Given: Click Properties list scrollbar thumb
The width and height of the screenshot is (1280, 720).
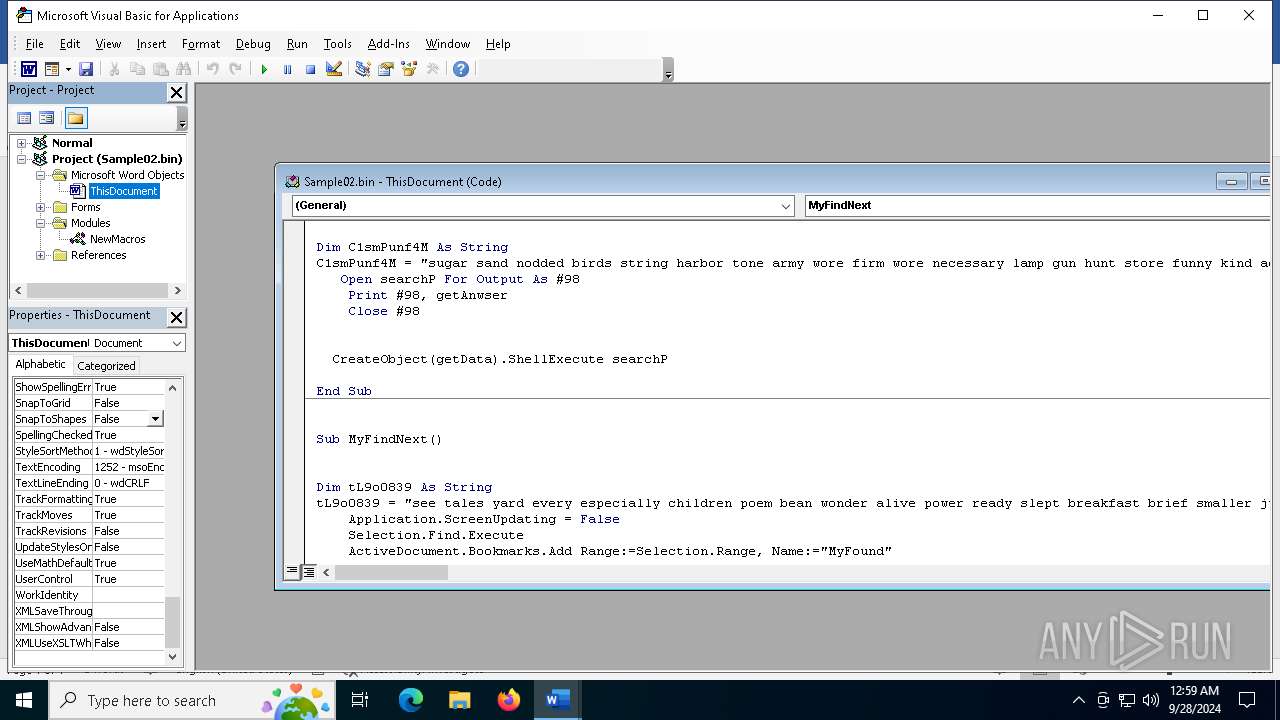Looking at the screenshot, I should (x=172, y=621).
